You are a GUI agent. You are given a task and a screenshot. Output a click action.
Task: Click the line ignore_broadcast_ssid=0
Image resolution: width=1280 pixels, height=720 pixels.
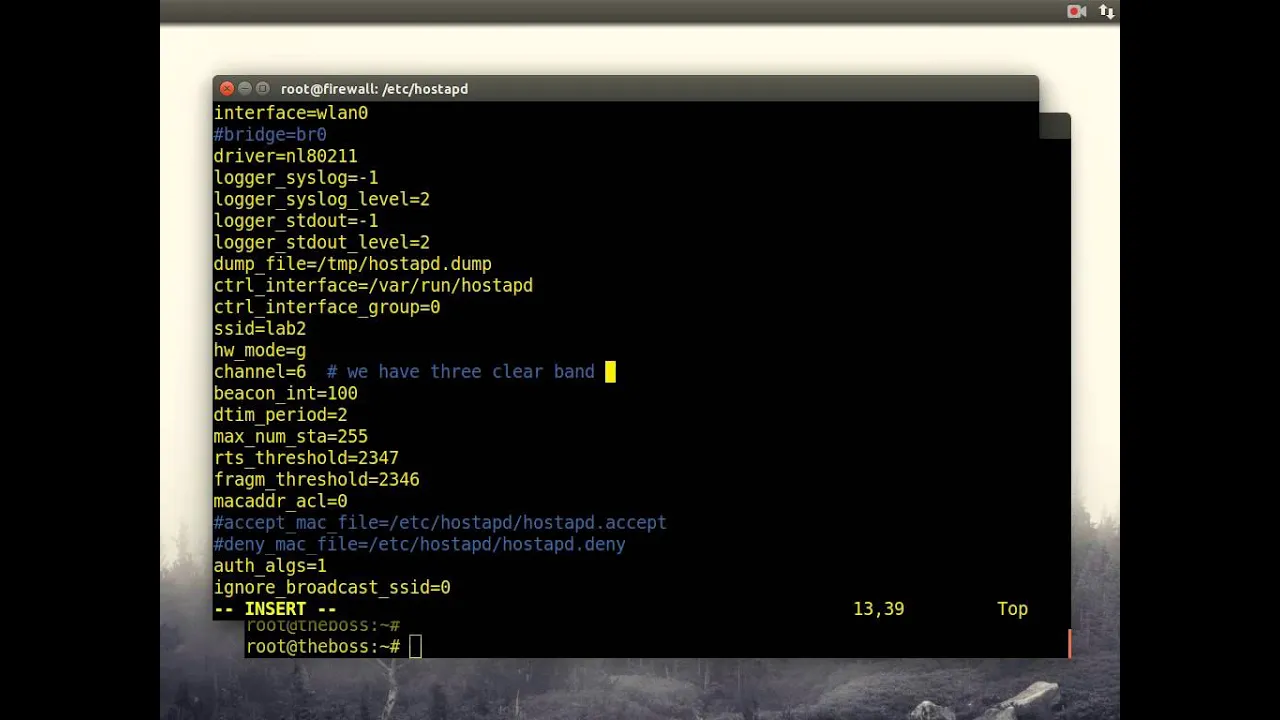332,588
